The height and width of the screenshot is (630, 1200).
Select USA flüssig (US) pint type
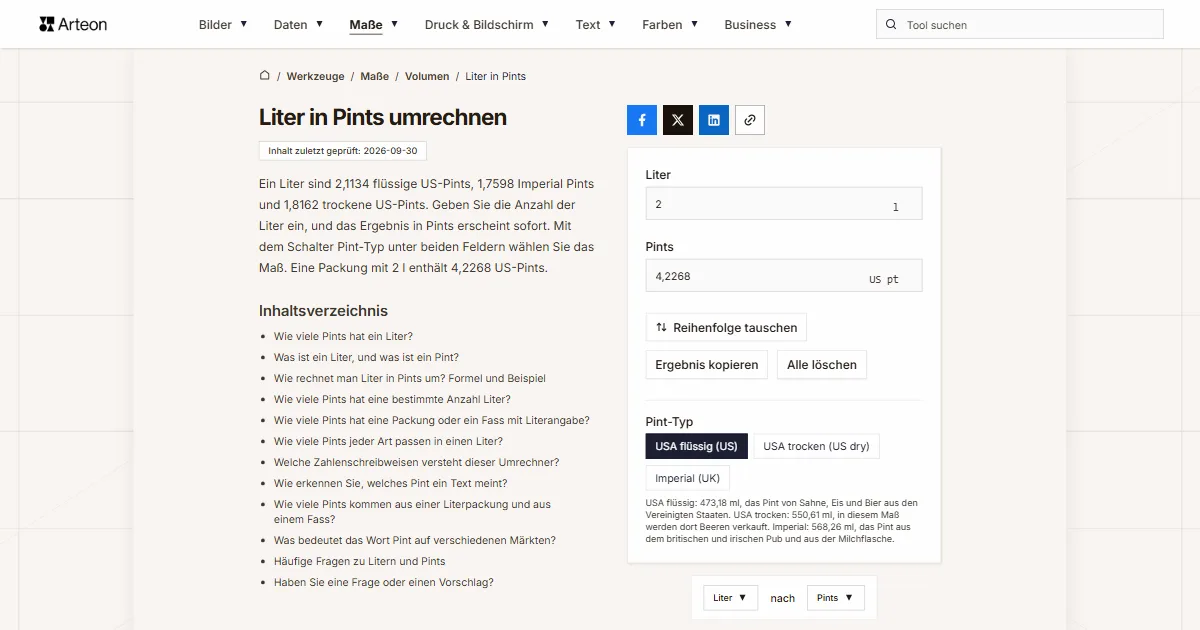point(697,446)
